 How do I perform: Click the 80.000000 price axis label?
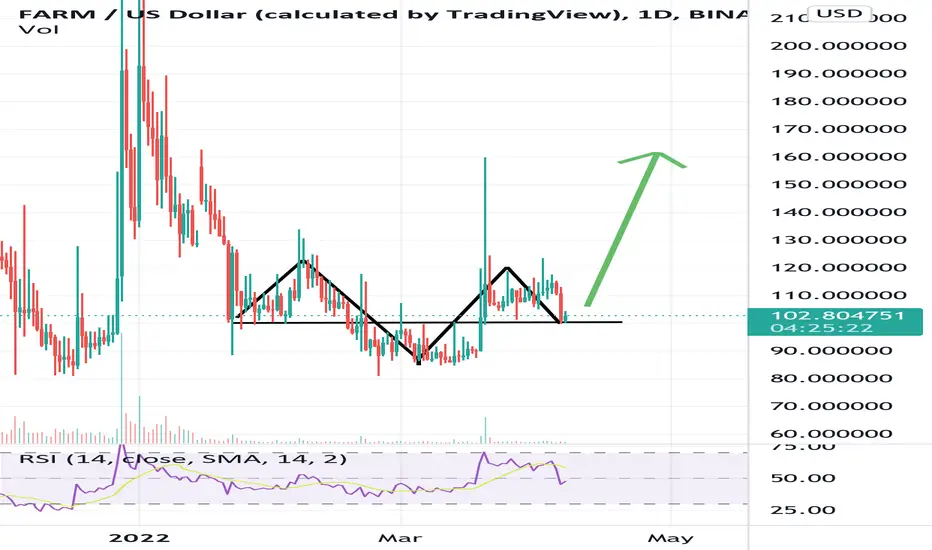[x=832, y=378]
